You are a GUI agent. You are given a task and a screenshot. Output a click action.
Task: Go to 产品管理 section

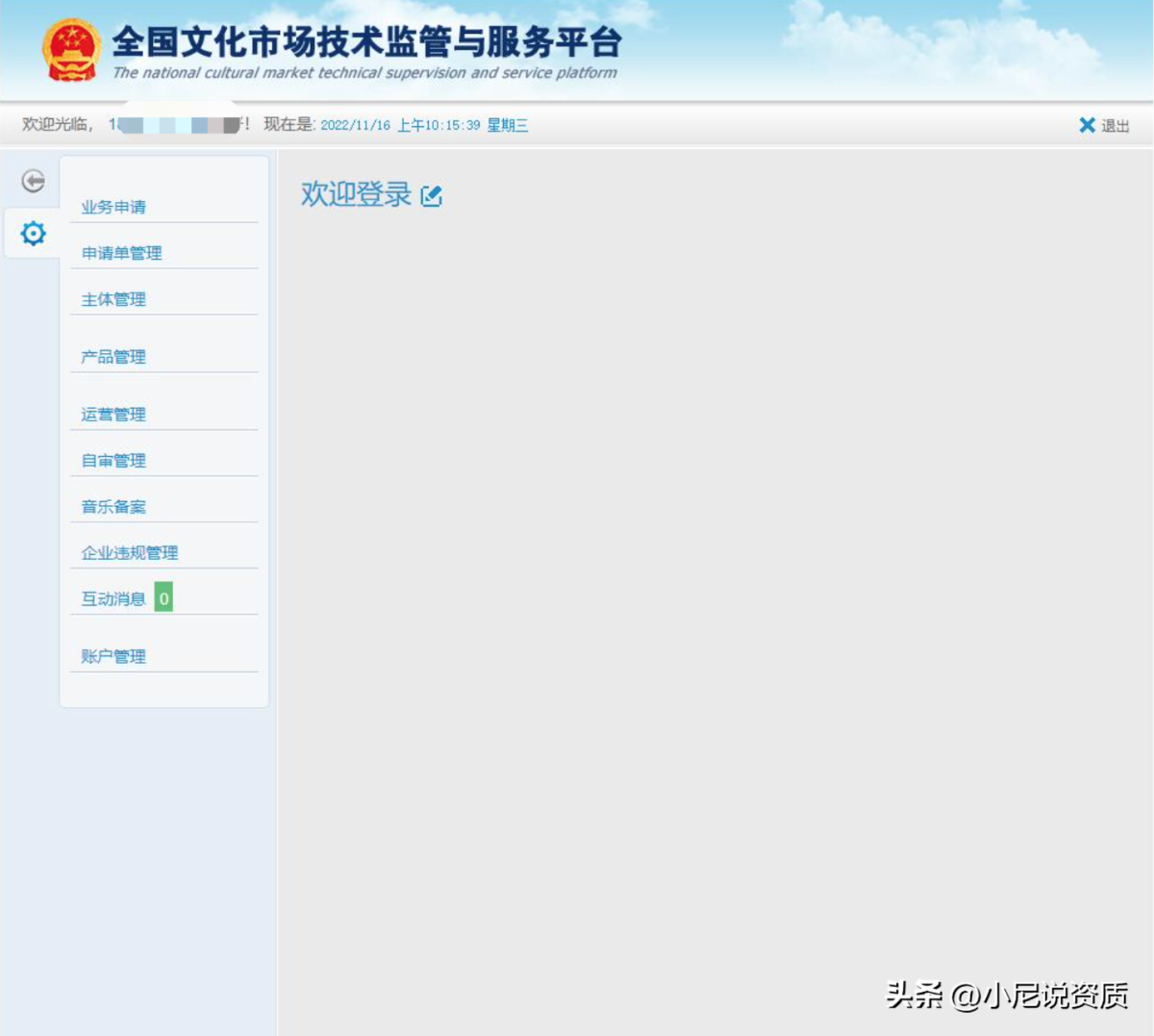(x=113, y=357)
